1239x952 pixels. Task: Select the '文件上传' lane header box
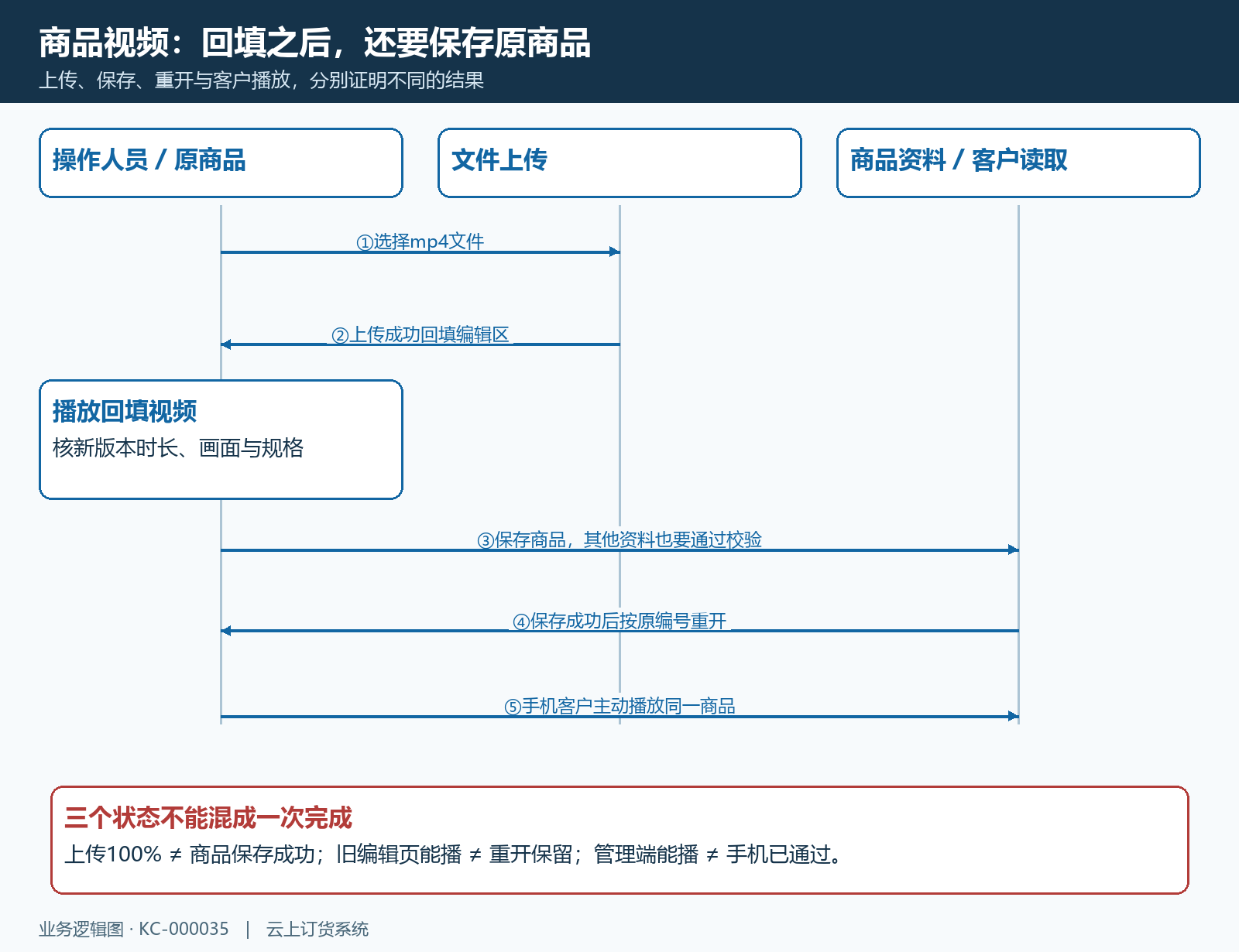(619, 163)
